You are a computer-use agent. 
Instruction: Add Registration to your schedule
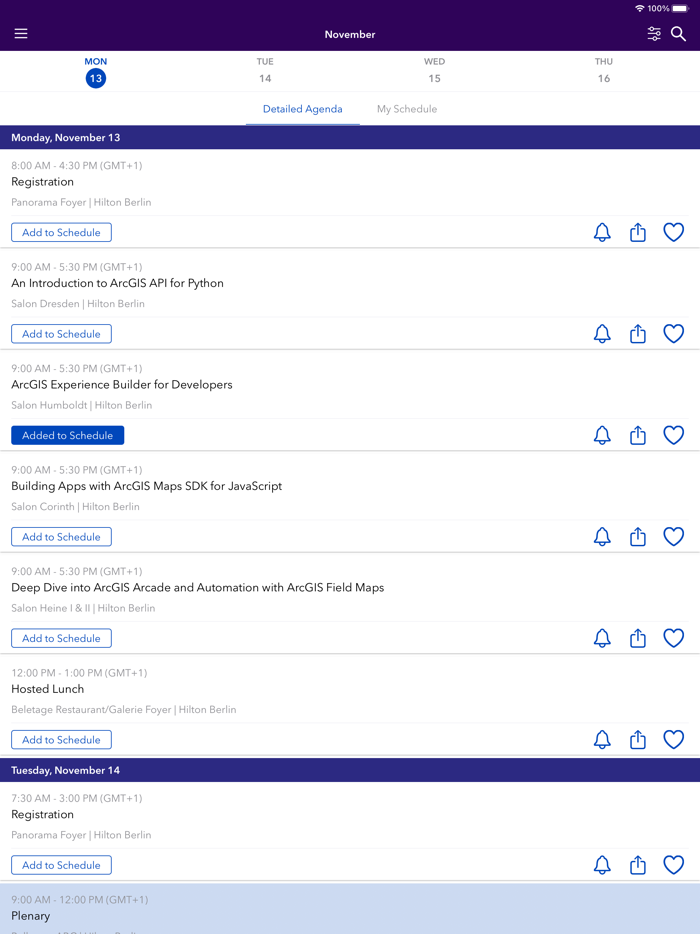(61, 232)
